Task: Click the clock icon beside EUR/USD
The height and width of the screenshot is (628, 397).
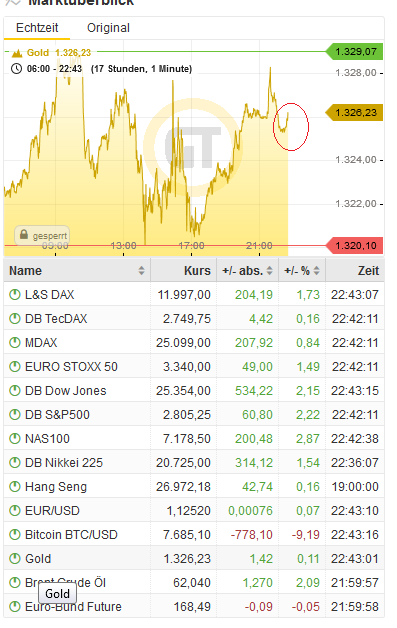Action: pyautogui.click(x=15, y=511)
